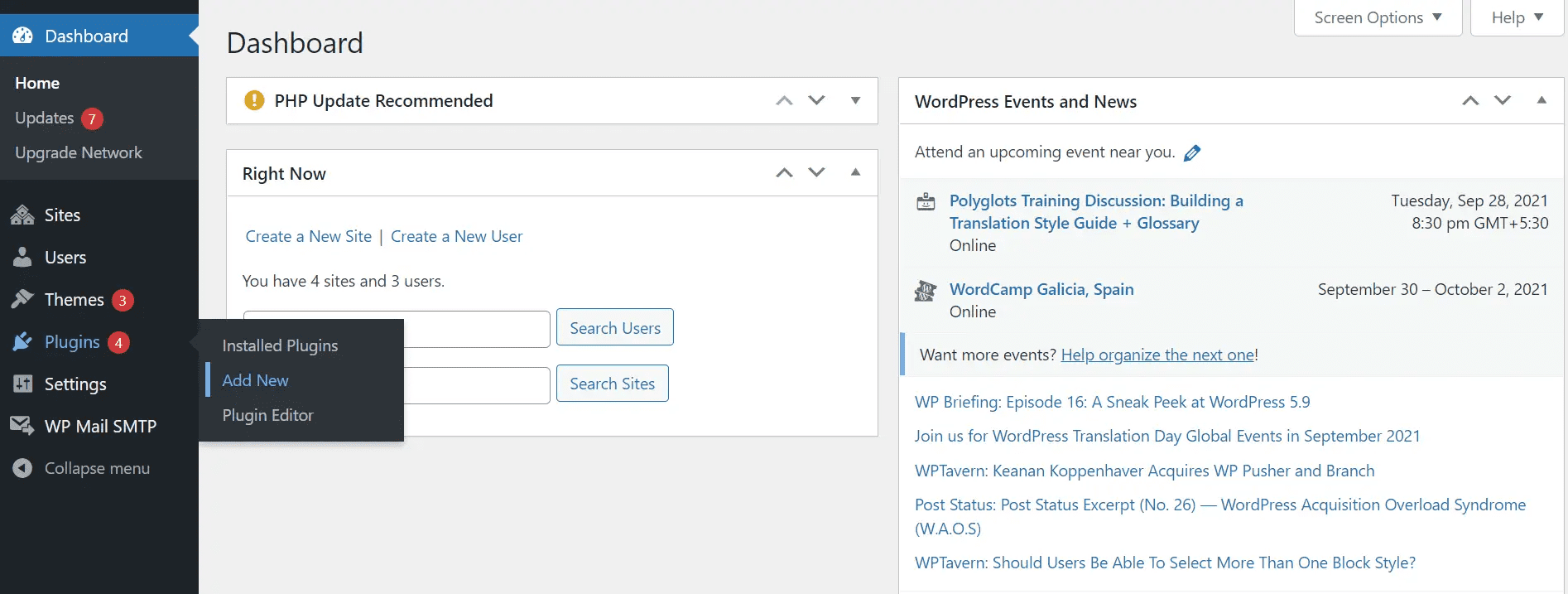Expand the PHP Update Recommended panel

856,100
